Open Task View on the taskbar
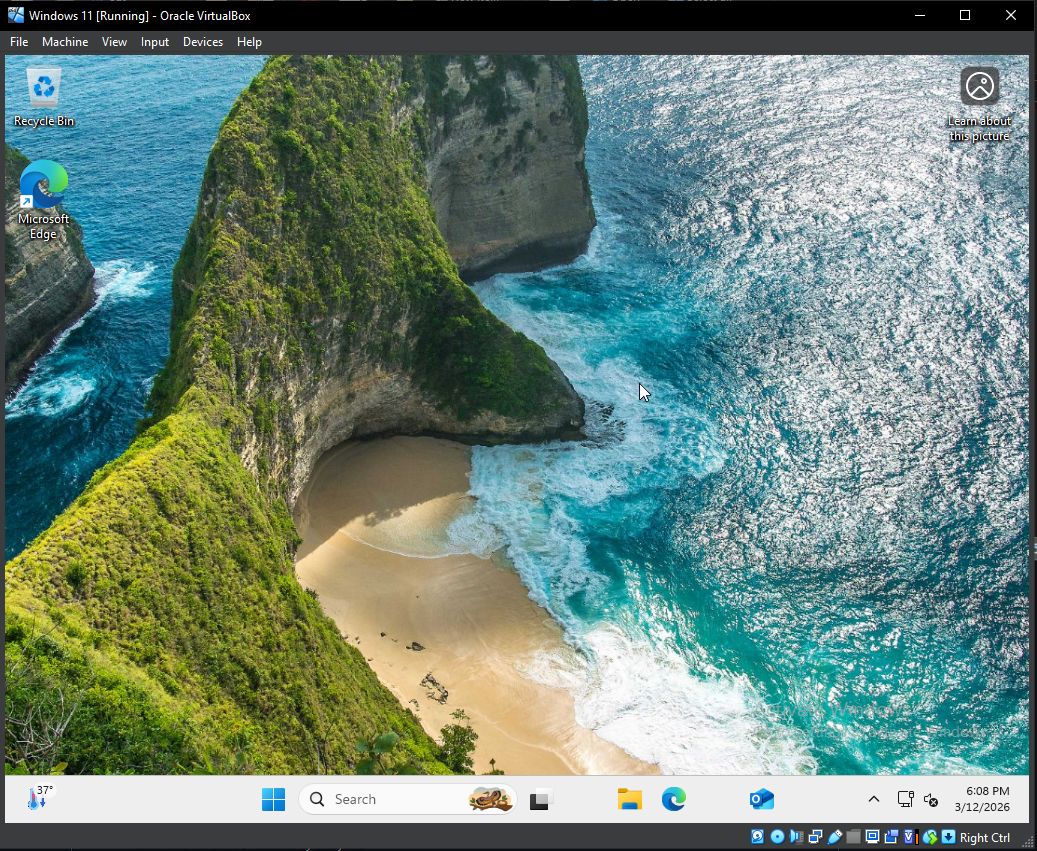 click(539, 799)
